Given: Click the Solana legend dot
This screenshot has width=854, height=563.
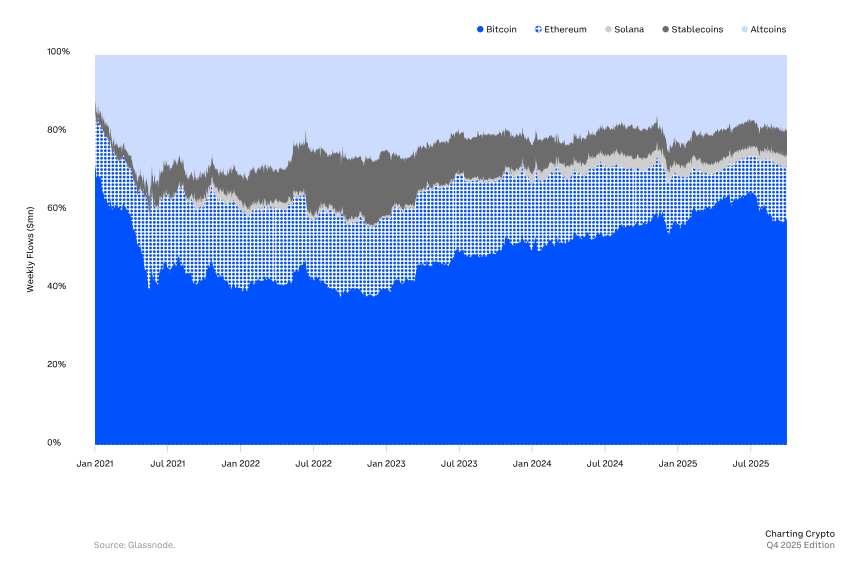Looking at the screenshot, I should coord(608,30).
